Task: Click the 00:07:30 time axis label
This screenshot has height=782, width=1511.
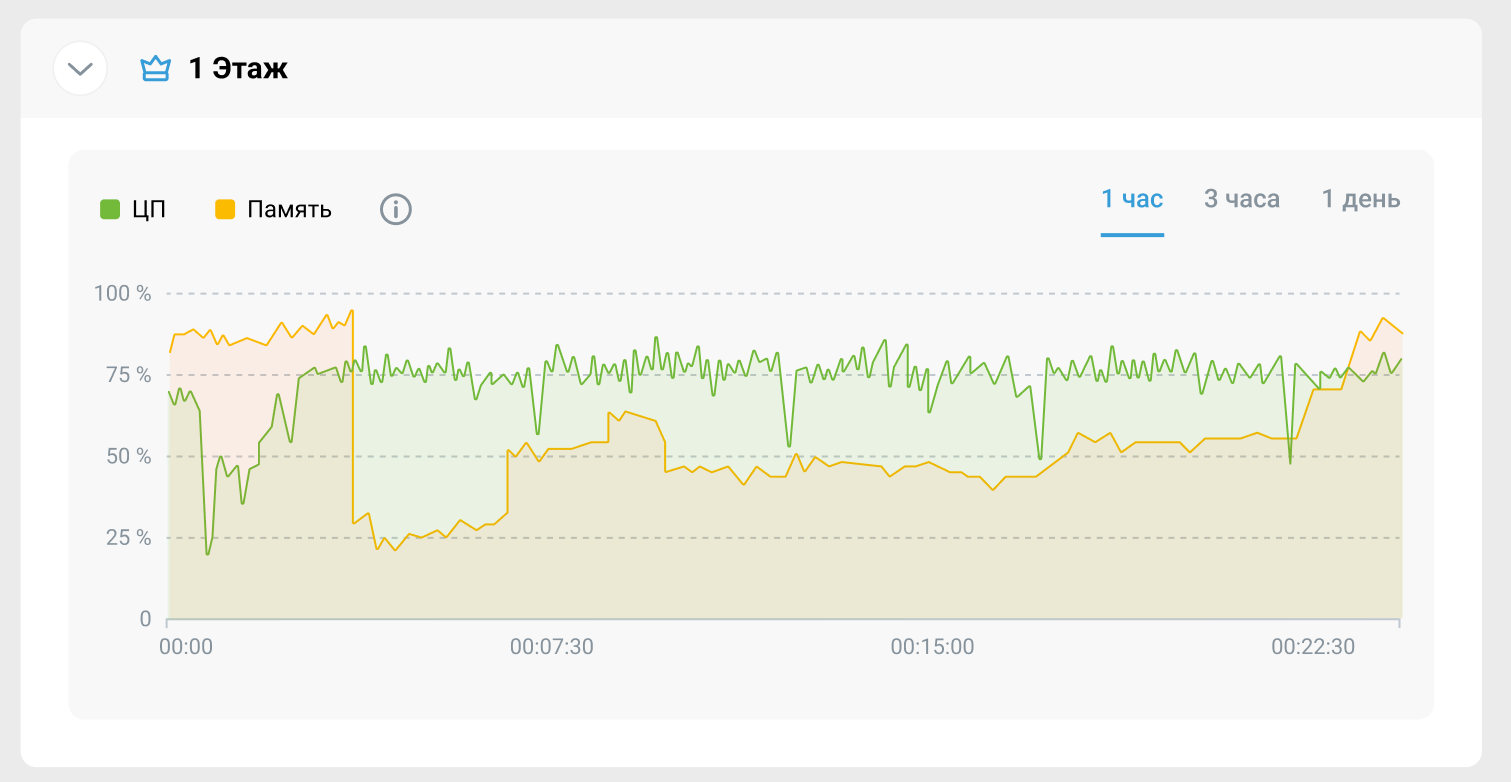Action: point(552,647)
